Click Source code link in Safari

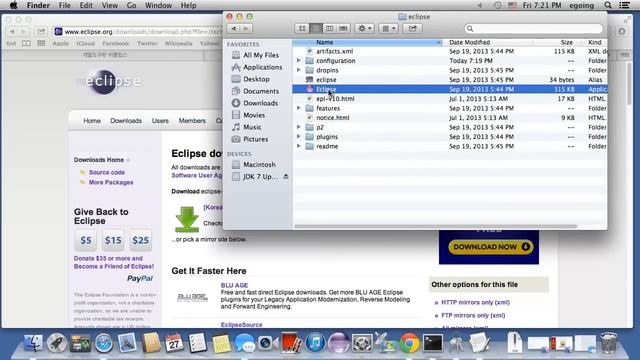pos(107,172)
